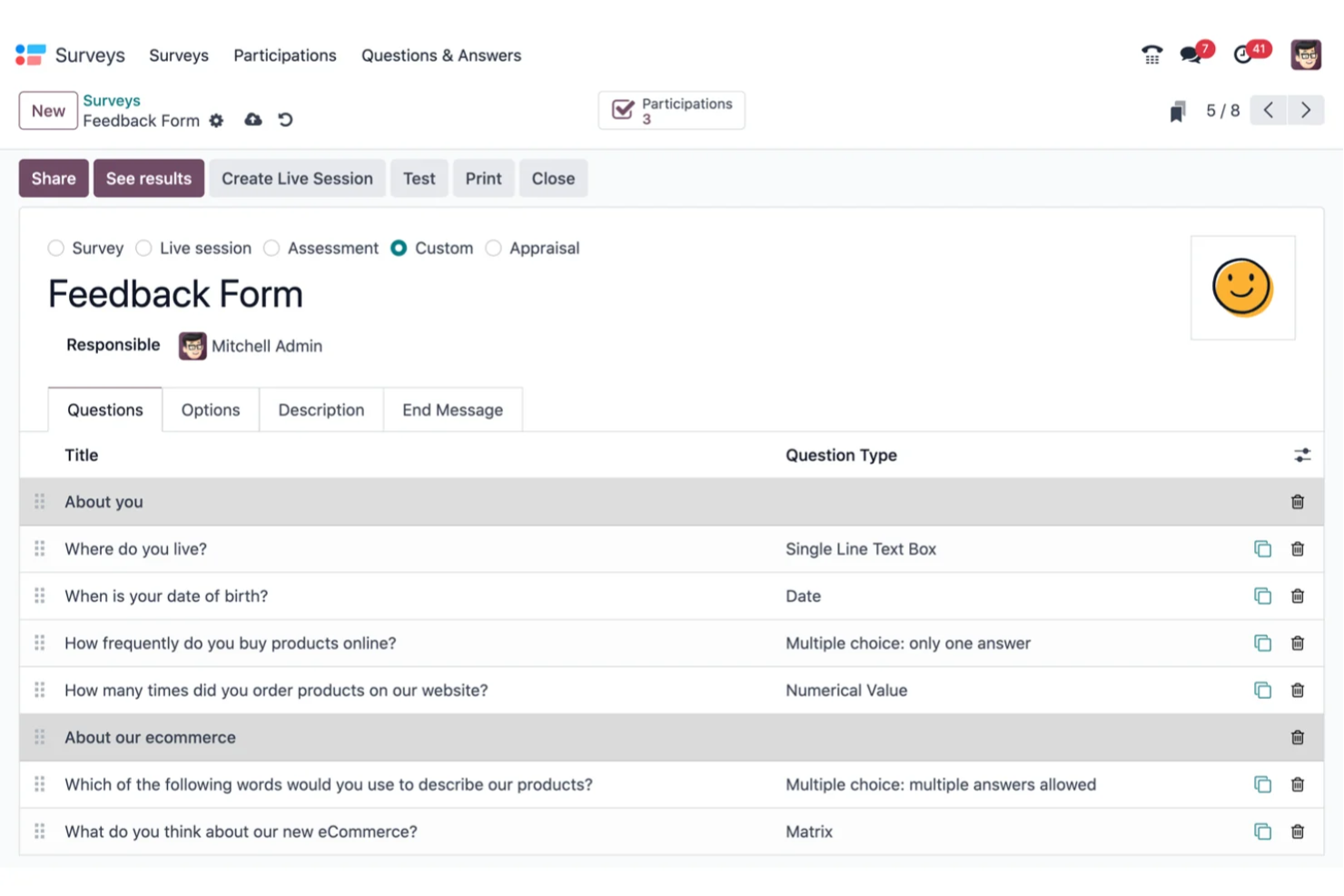Open the user avatar menu
Viewport: 1344px width, 896px height.
pyautogui.click(x=1306, y=55)
